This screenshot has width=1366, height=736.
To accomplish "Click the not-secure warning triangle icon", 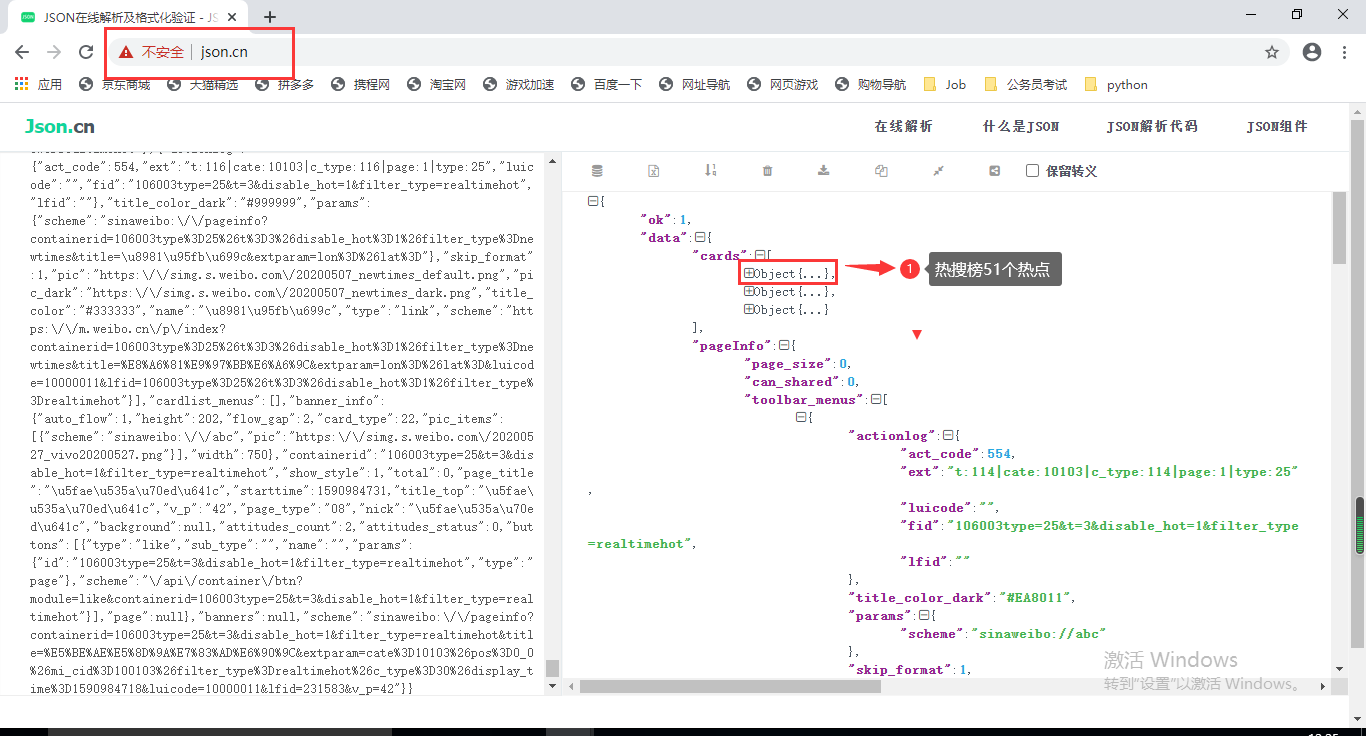I will 126,52.
